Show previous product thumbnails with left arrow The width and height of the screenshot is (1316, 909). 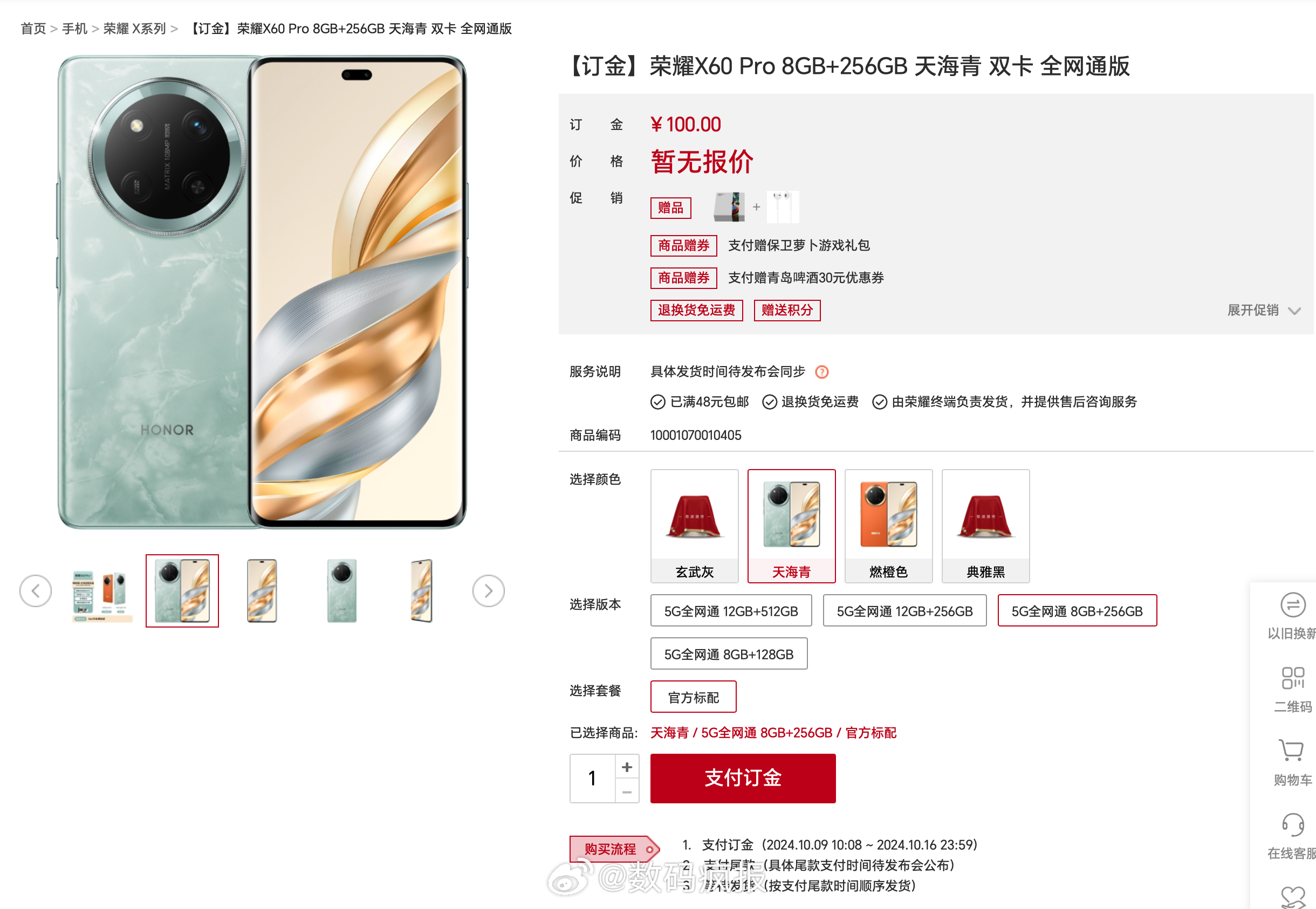point(35,590)
